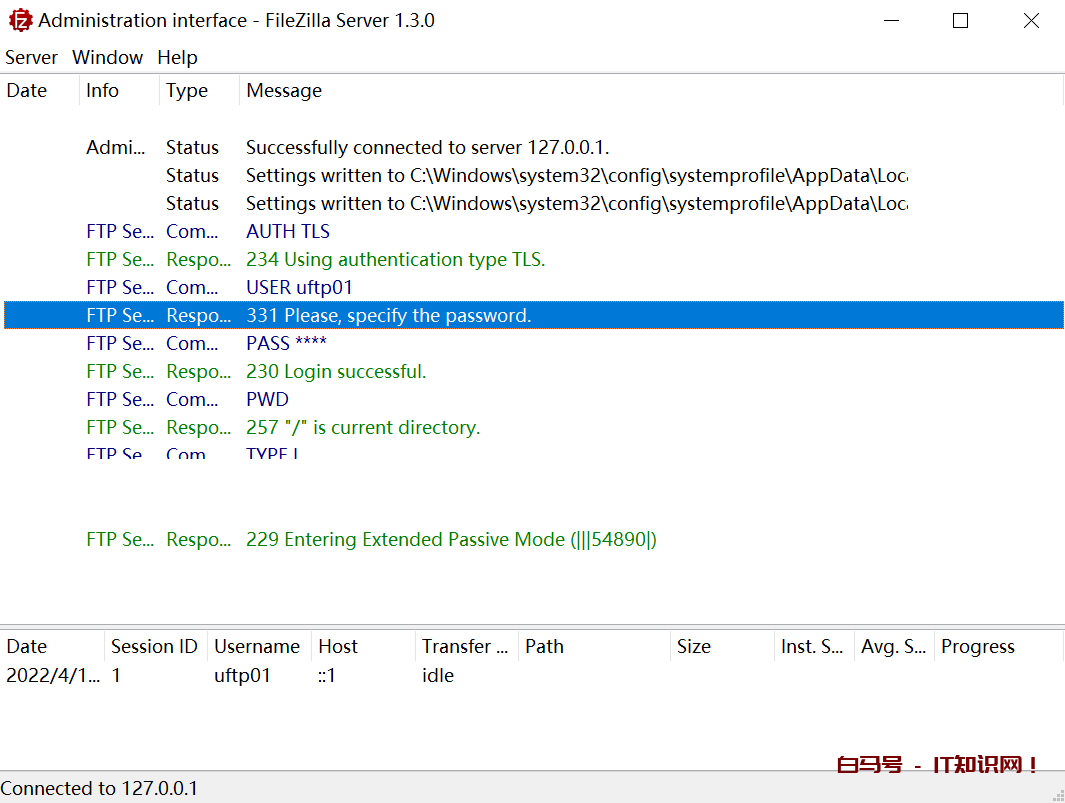Click the Message column header
The height and width of the screenshot is (803, 1065).
pos(284,91)
